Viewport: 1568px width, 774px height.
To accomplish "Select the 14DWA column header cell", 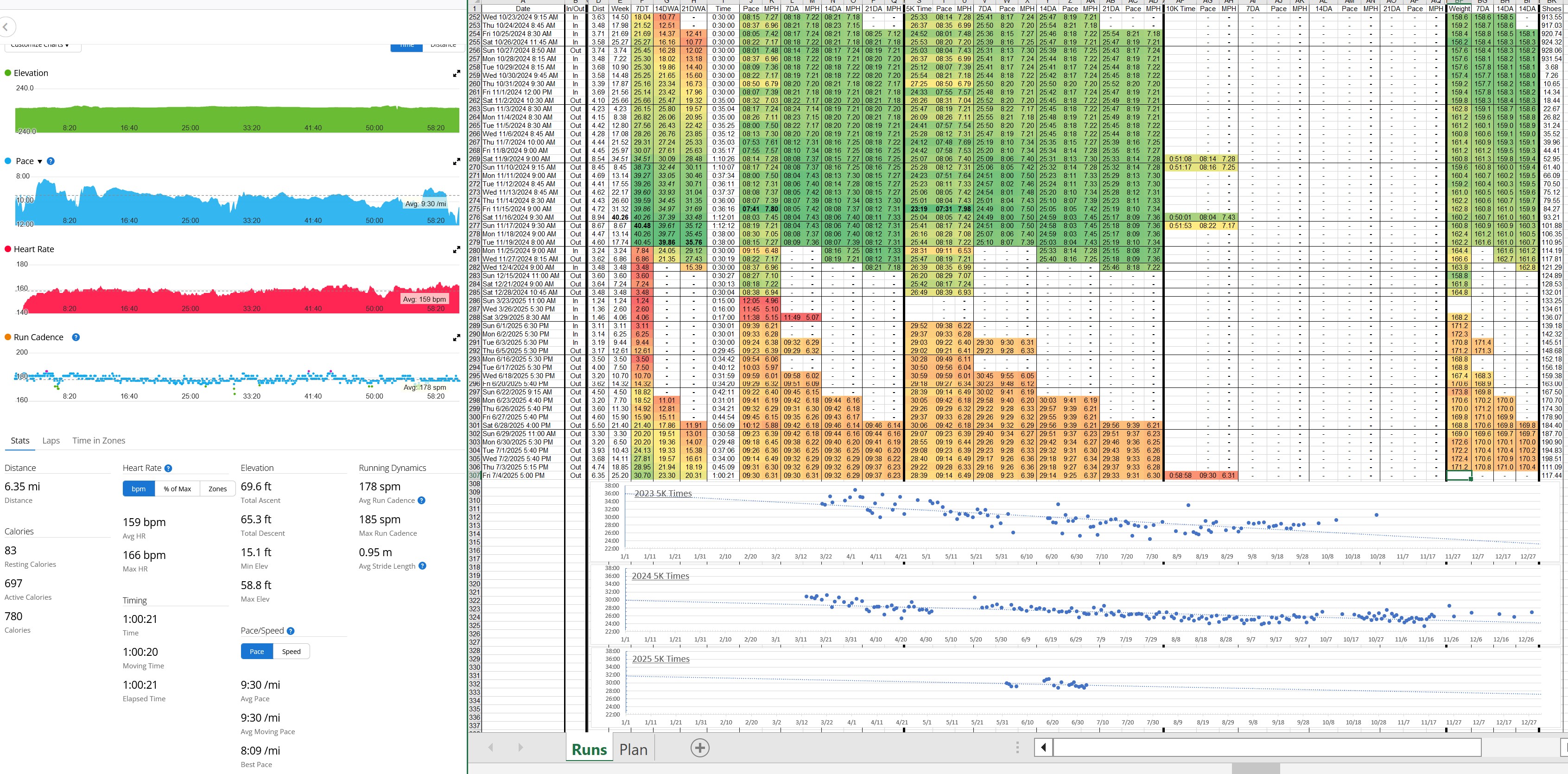I will (667, 8).
